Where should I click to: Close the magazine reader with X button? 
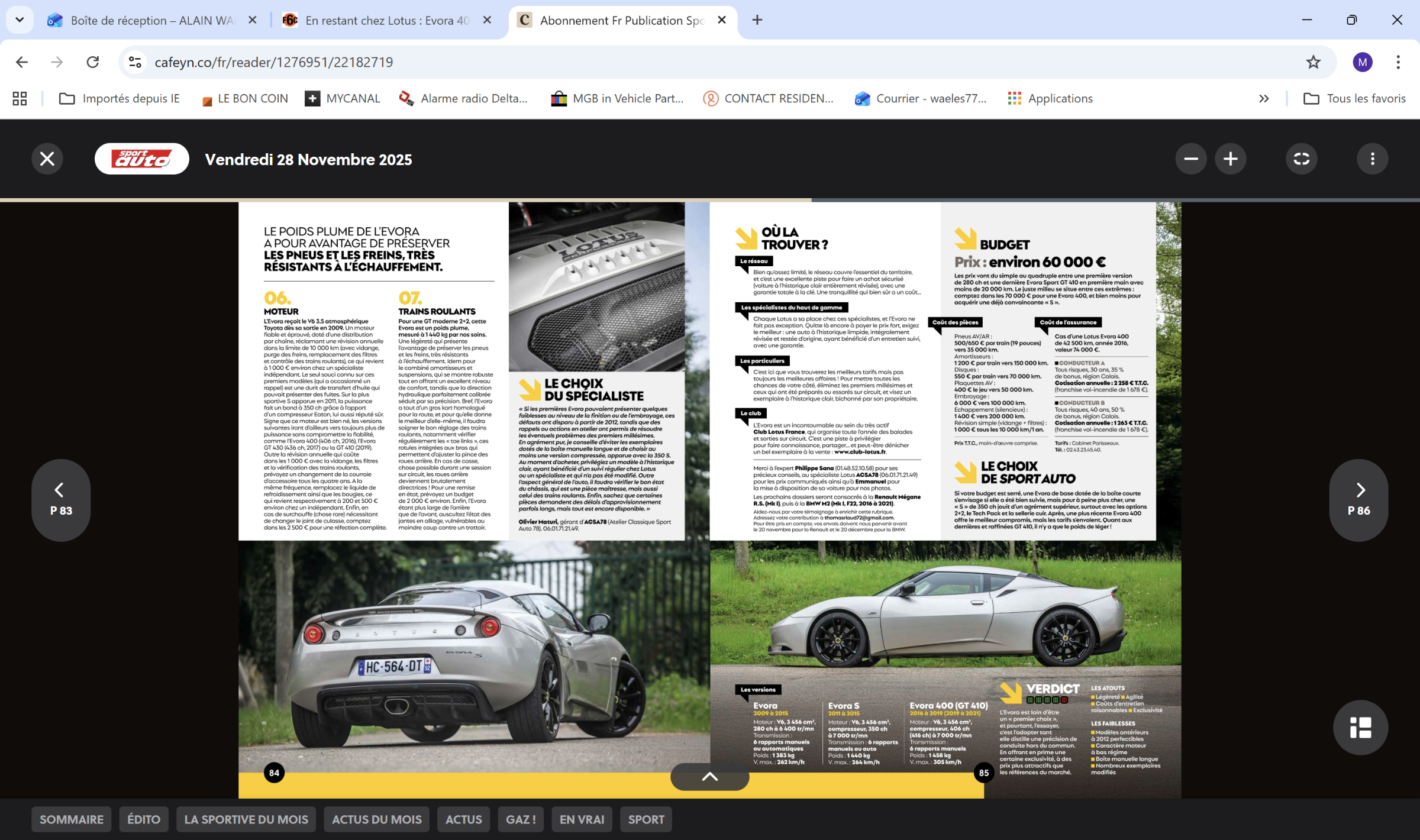click(47, 159)
